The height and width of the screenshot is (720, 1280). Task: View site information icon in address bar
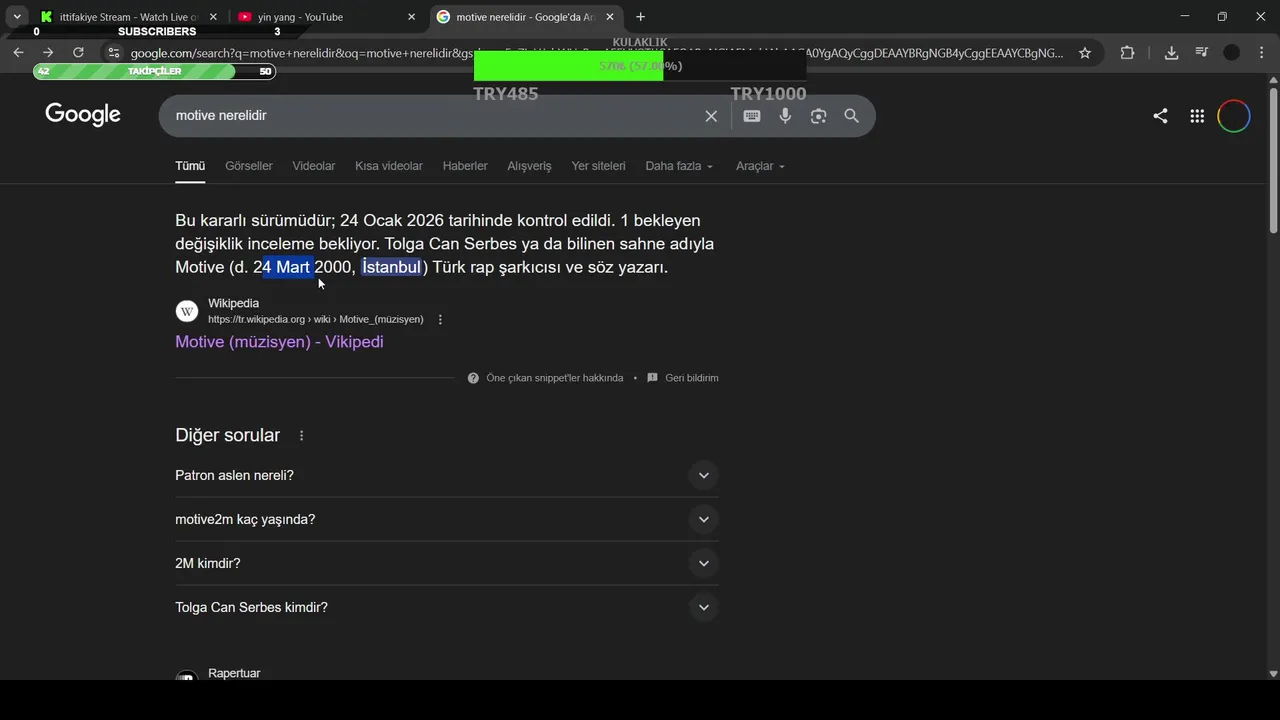[x=113, y=53]
